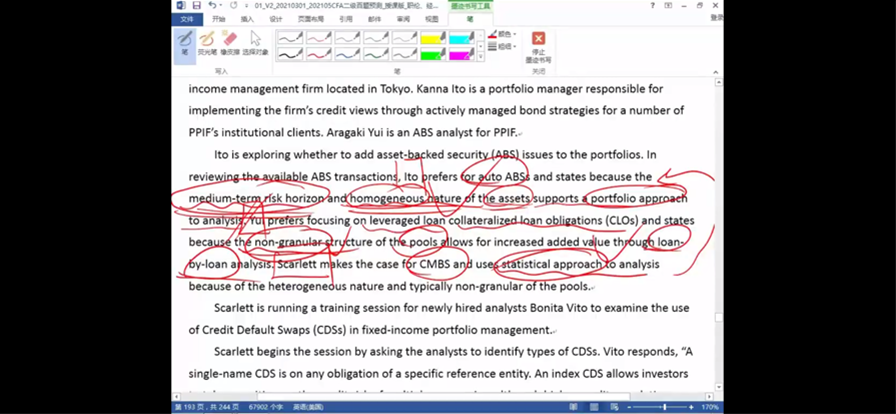Switch to the Home (开始) tab
896x414 pixels.
click(218, 19)
